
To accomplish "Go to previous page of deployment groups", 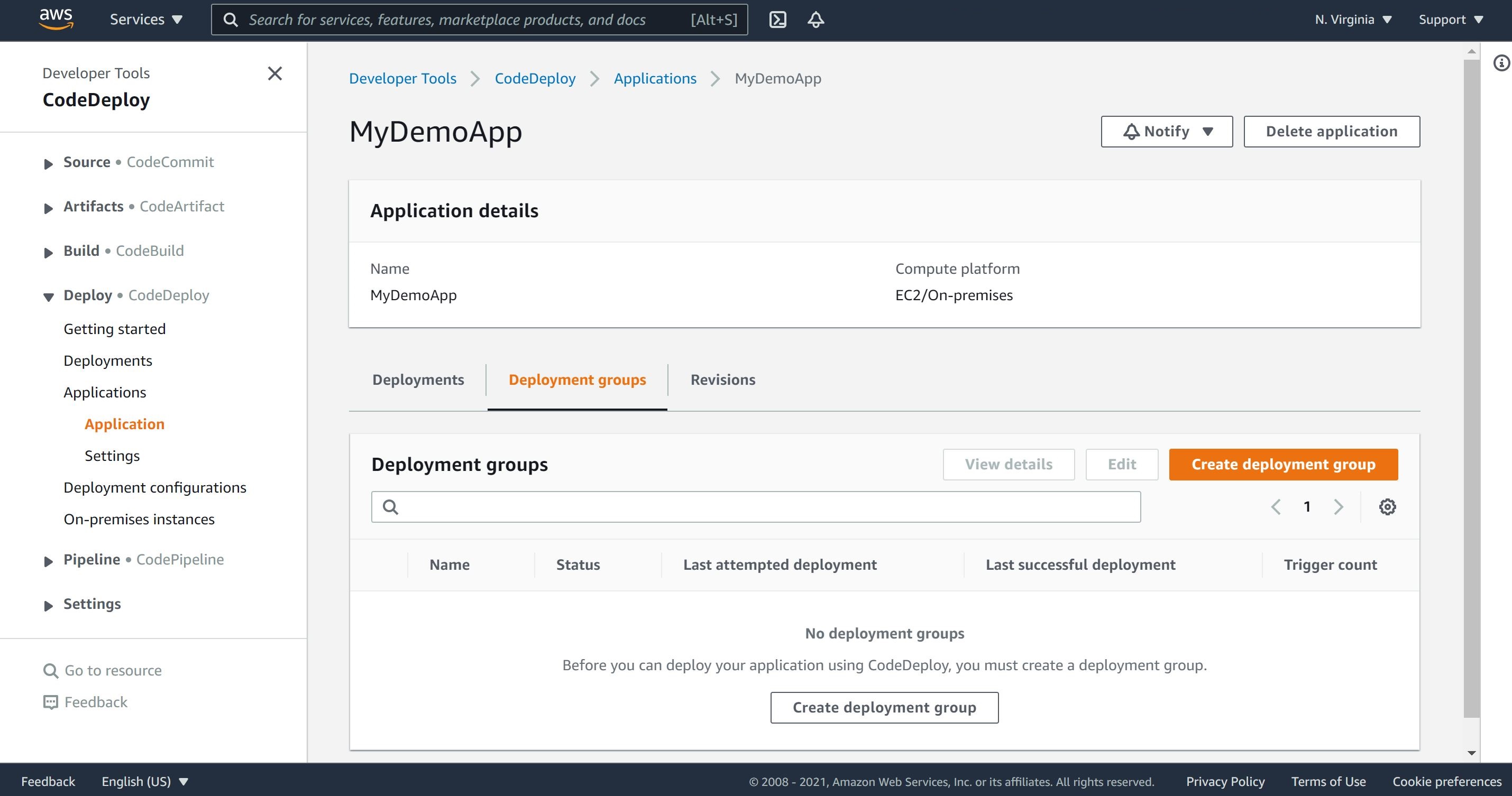I will pos(1276,507).
